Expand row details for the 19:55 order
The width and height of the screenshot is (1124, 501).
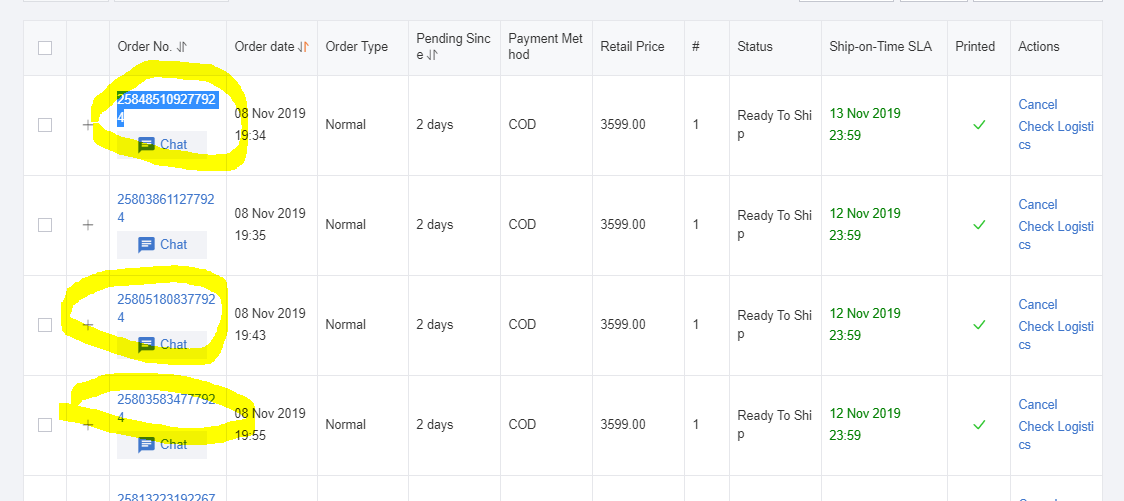click(88, 425)
